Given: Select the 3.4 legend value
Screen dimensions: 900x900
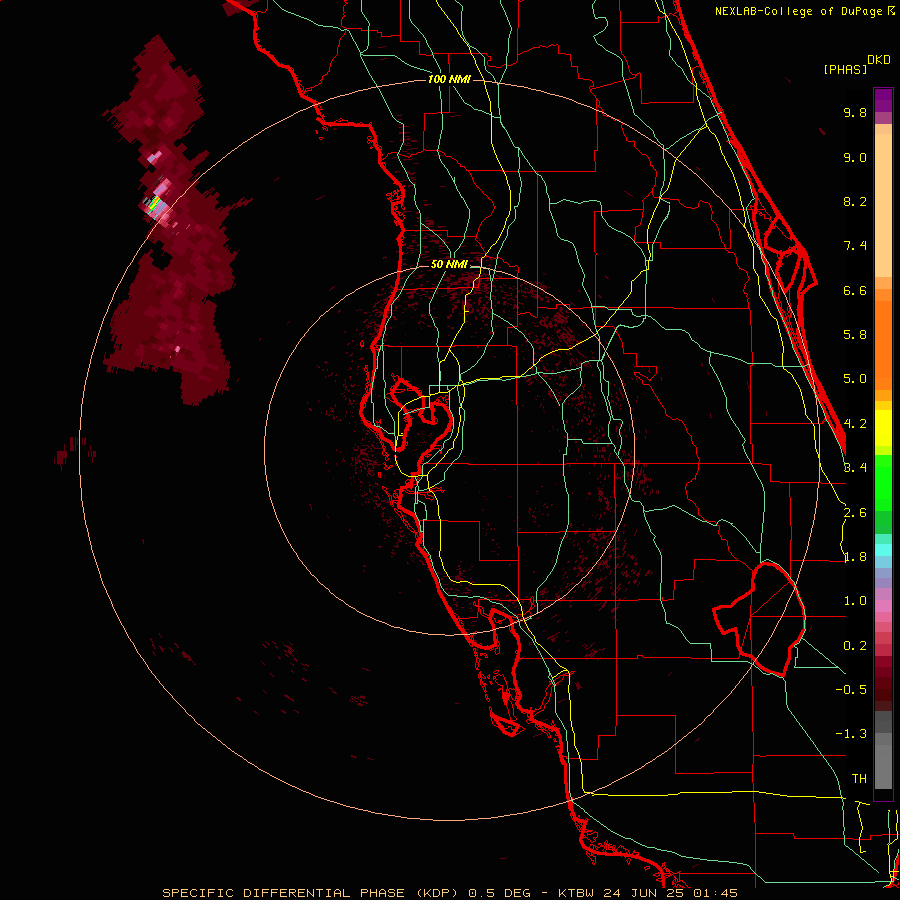Looking at the screenshot, I should [855, 468].
